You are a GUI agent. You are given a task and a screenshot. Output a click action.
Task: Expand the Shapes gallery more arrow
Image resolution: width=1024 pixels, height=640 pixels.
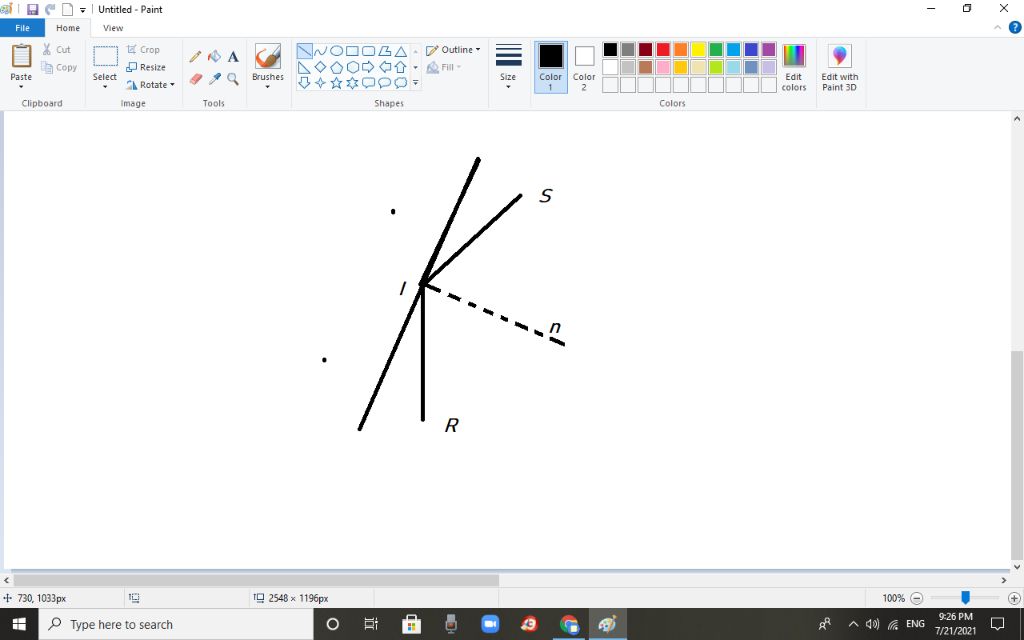pos(415,83)
